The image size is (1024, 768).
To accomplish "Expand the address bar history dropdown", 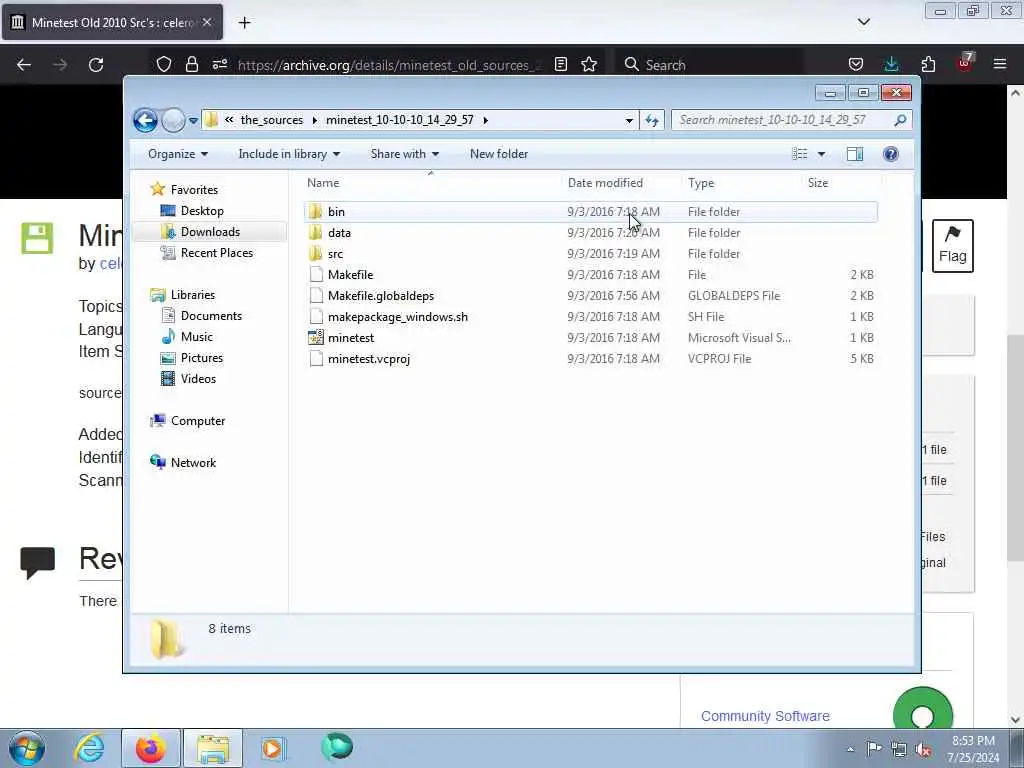I will (629, 120).
